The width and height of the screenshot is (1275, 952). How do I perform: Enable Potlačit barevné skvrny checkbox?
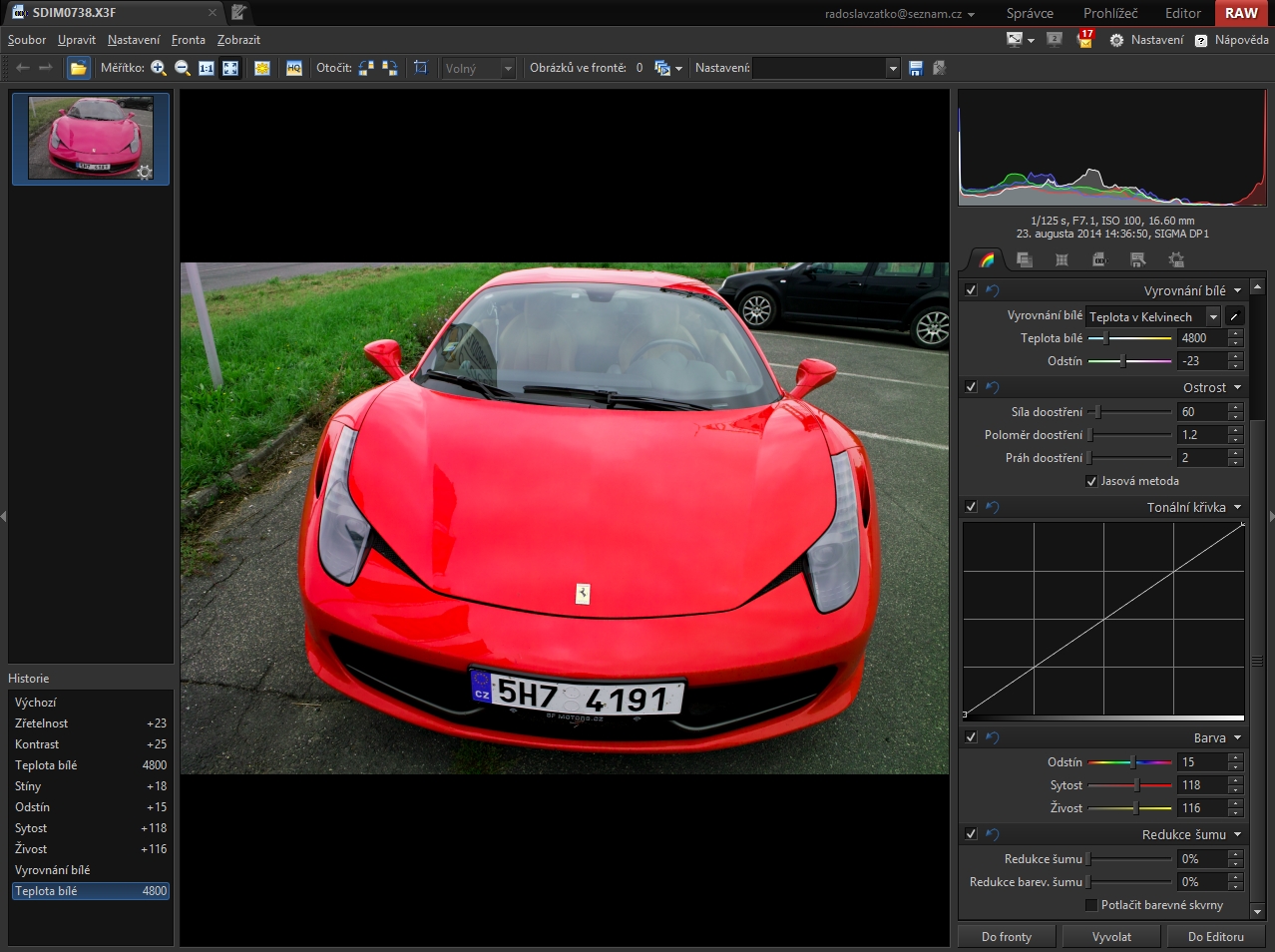coord(1091,905)
